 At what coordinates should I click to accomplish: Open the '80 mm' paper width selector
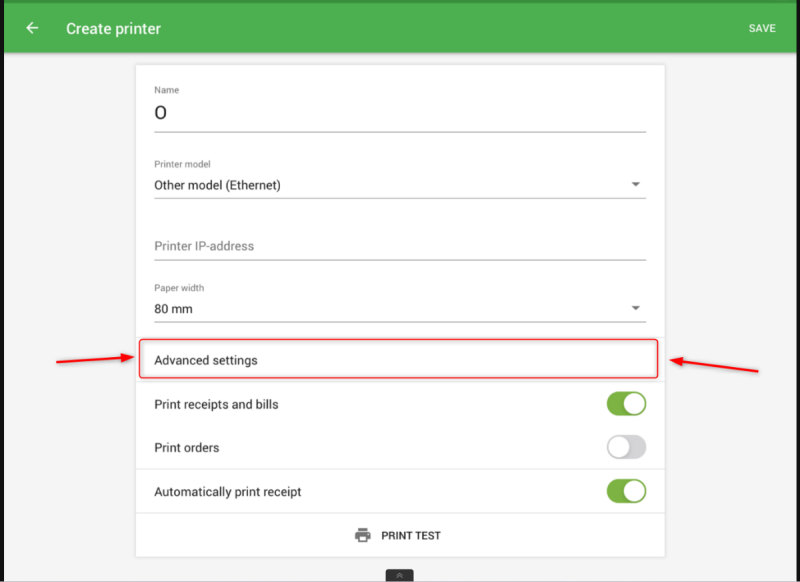click(x=390, y=309)
